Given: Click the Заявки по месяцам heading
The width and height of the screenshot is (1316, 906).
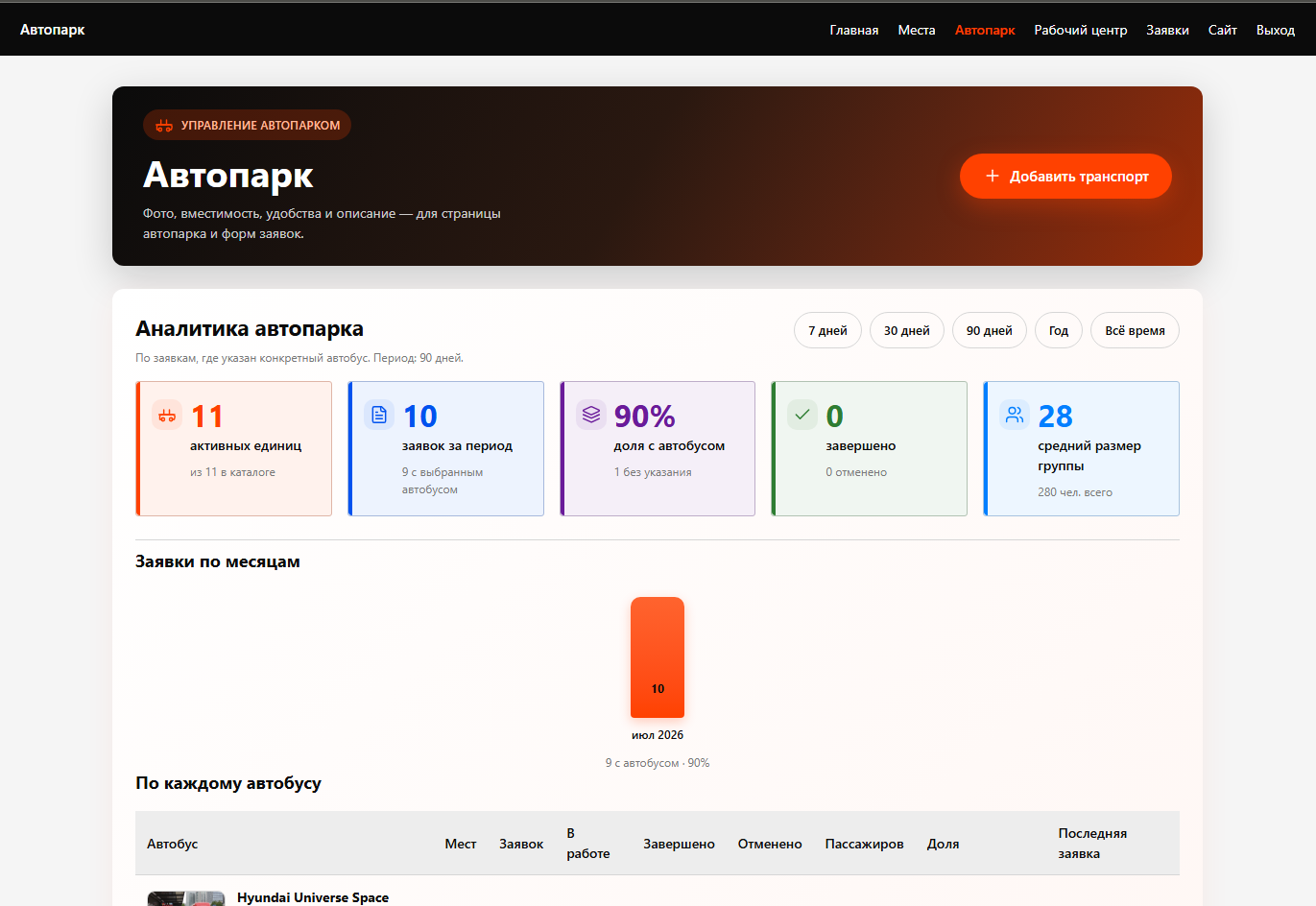Looking at the screenshot, I should 218,561.
